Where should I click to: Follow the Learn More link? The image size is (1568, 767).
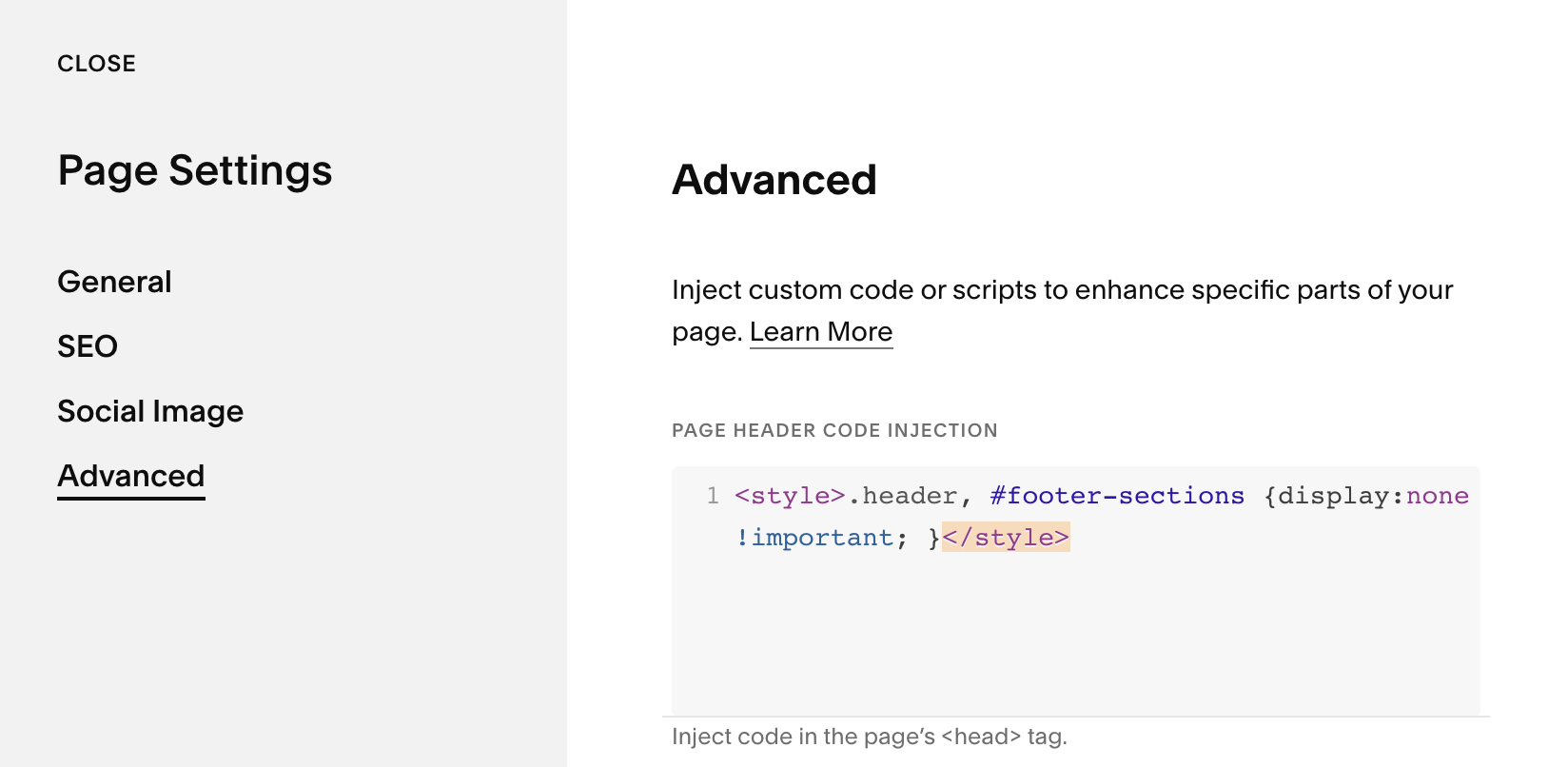[x=821, y=332]
